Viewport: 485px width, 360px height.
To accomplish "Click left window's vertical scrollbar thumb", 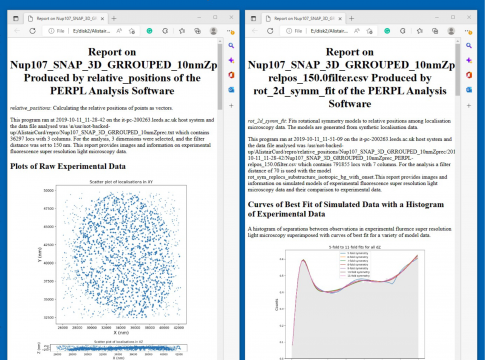I will (220, 77).
